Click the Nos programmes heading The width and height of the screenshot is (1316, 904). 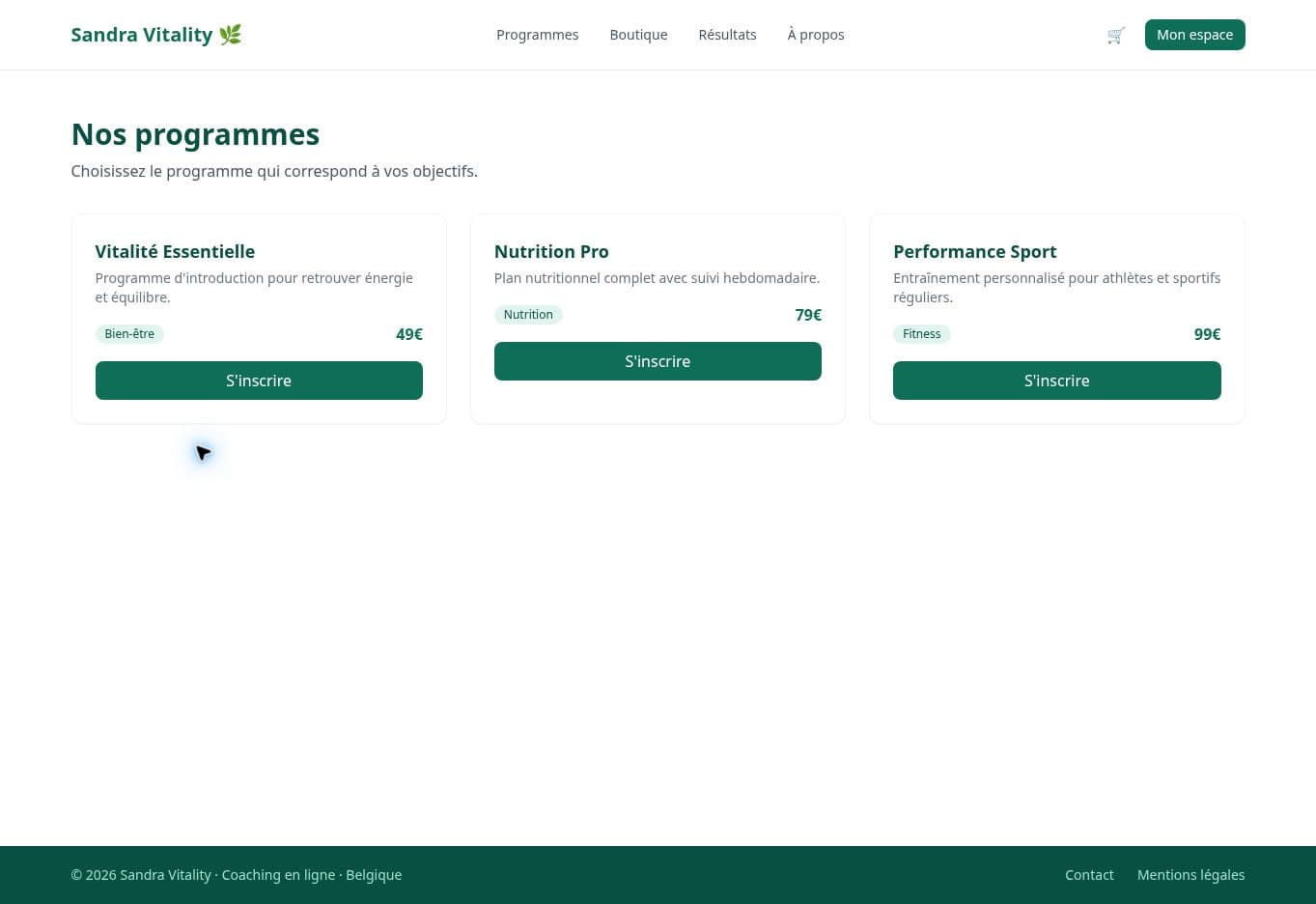click(195, 134)
